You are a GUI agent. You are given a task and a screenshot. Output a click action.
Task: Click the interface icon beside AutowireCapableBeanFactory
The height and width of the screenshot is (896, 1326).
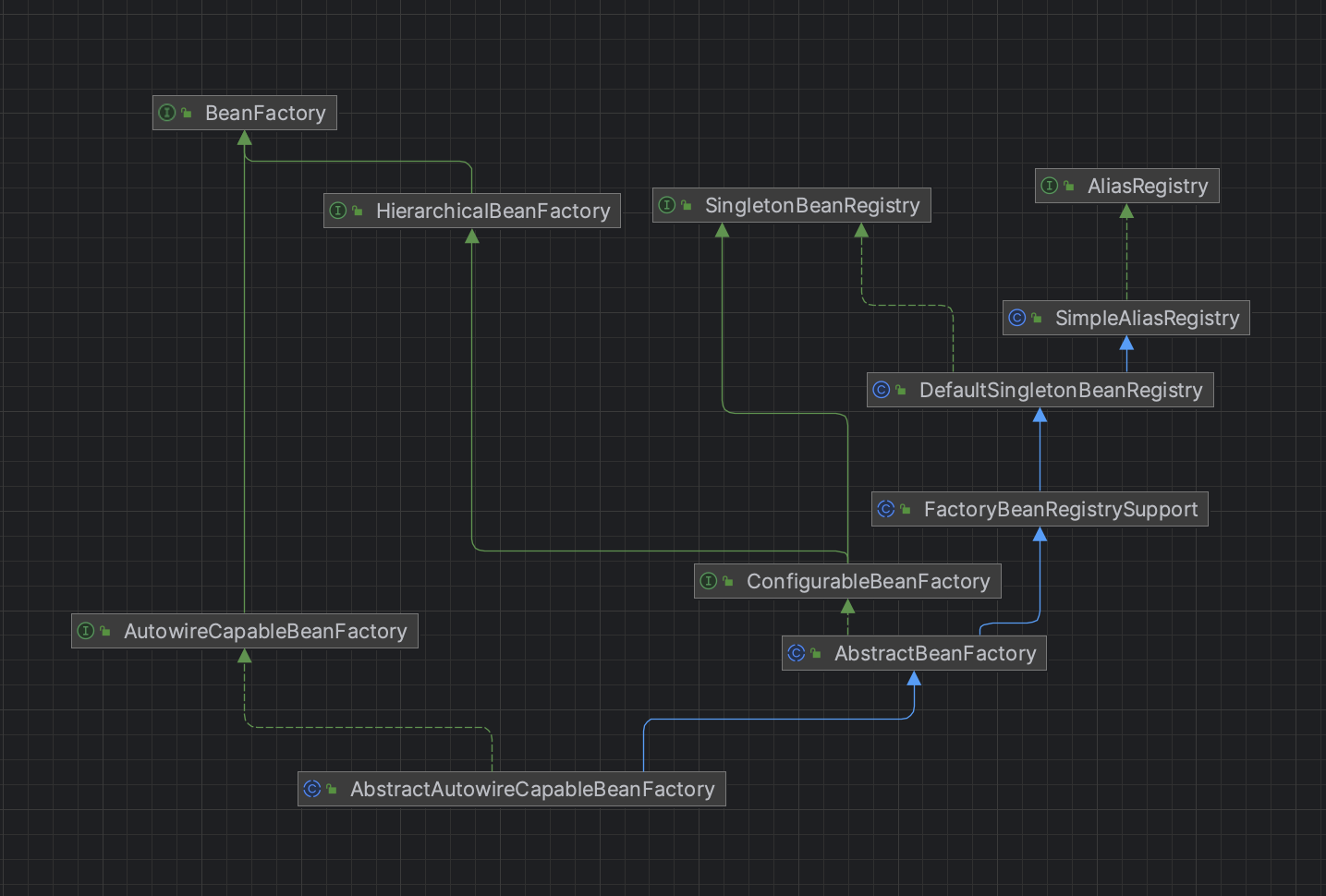[86, 631]
